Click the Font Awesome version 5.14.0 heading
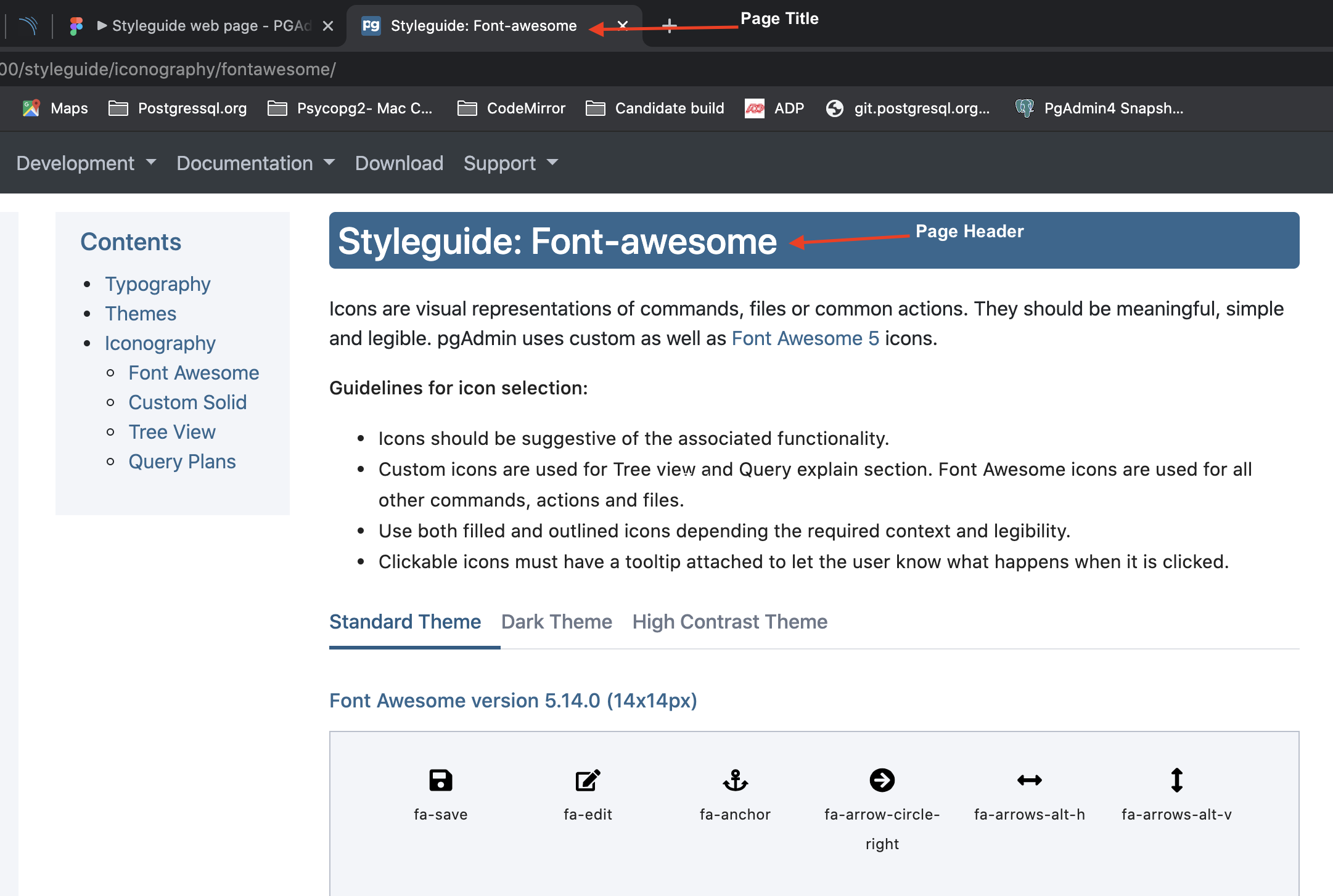This screenshot has height=896, width=1333. coord(513,701)
